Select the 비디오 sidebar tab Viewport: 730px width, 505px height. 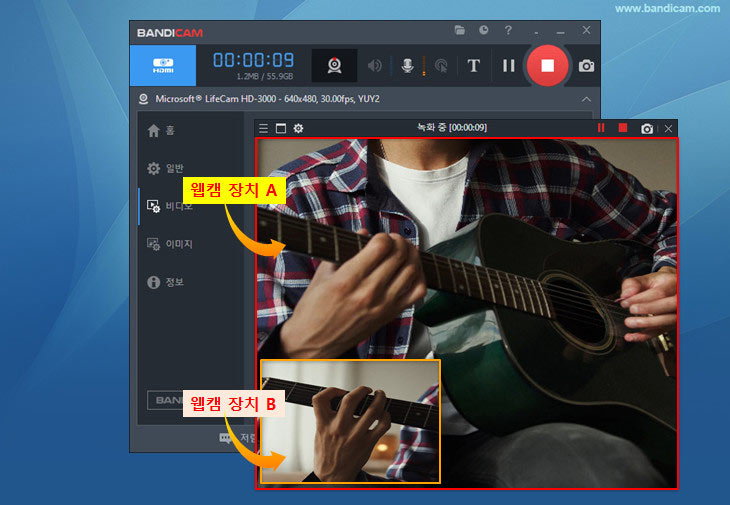169,206
